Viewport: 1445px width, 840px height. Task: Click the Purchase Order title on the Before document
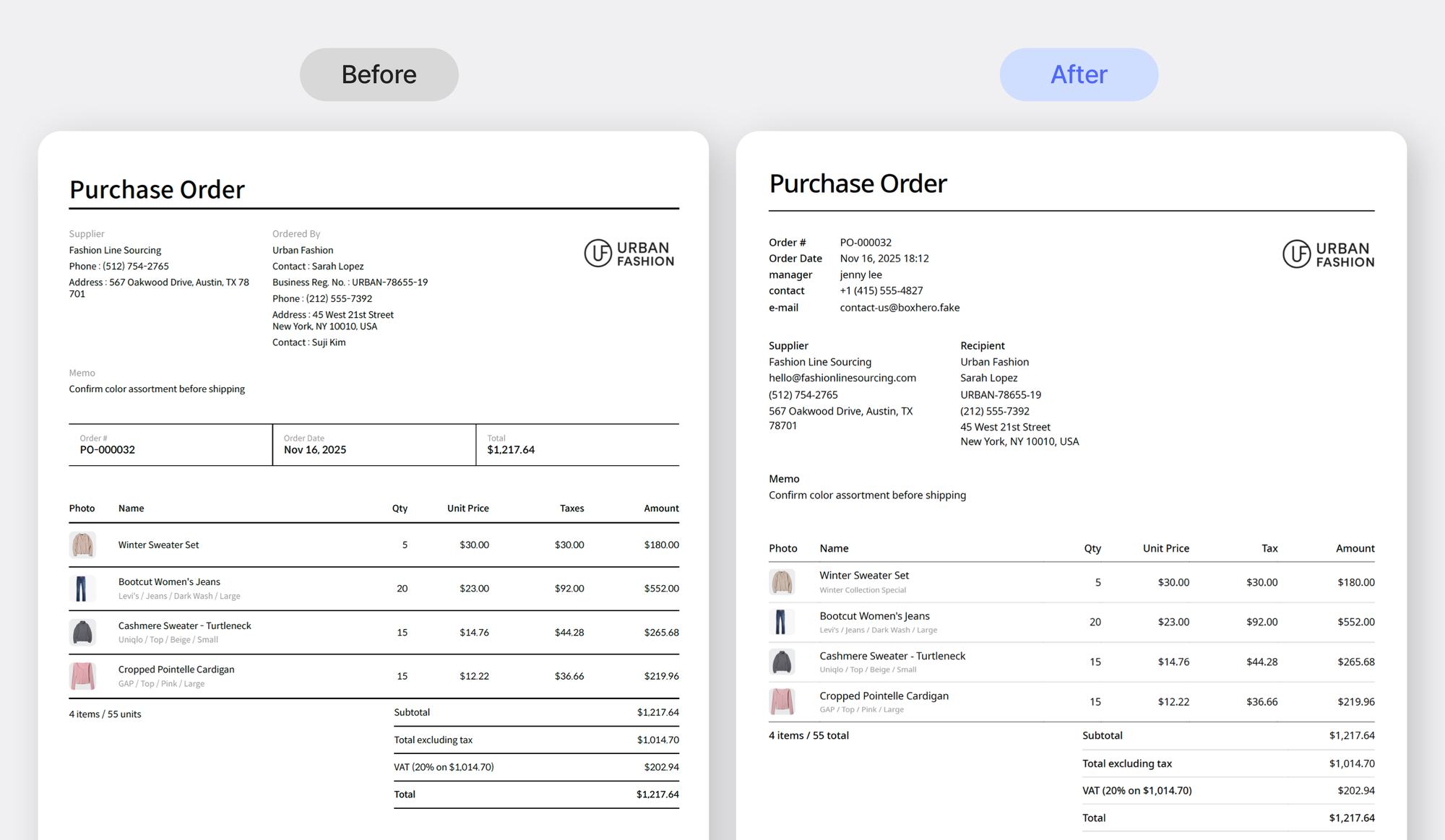click(156, 189)
